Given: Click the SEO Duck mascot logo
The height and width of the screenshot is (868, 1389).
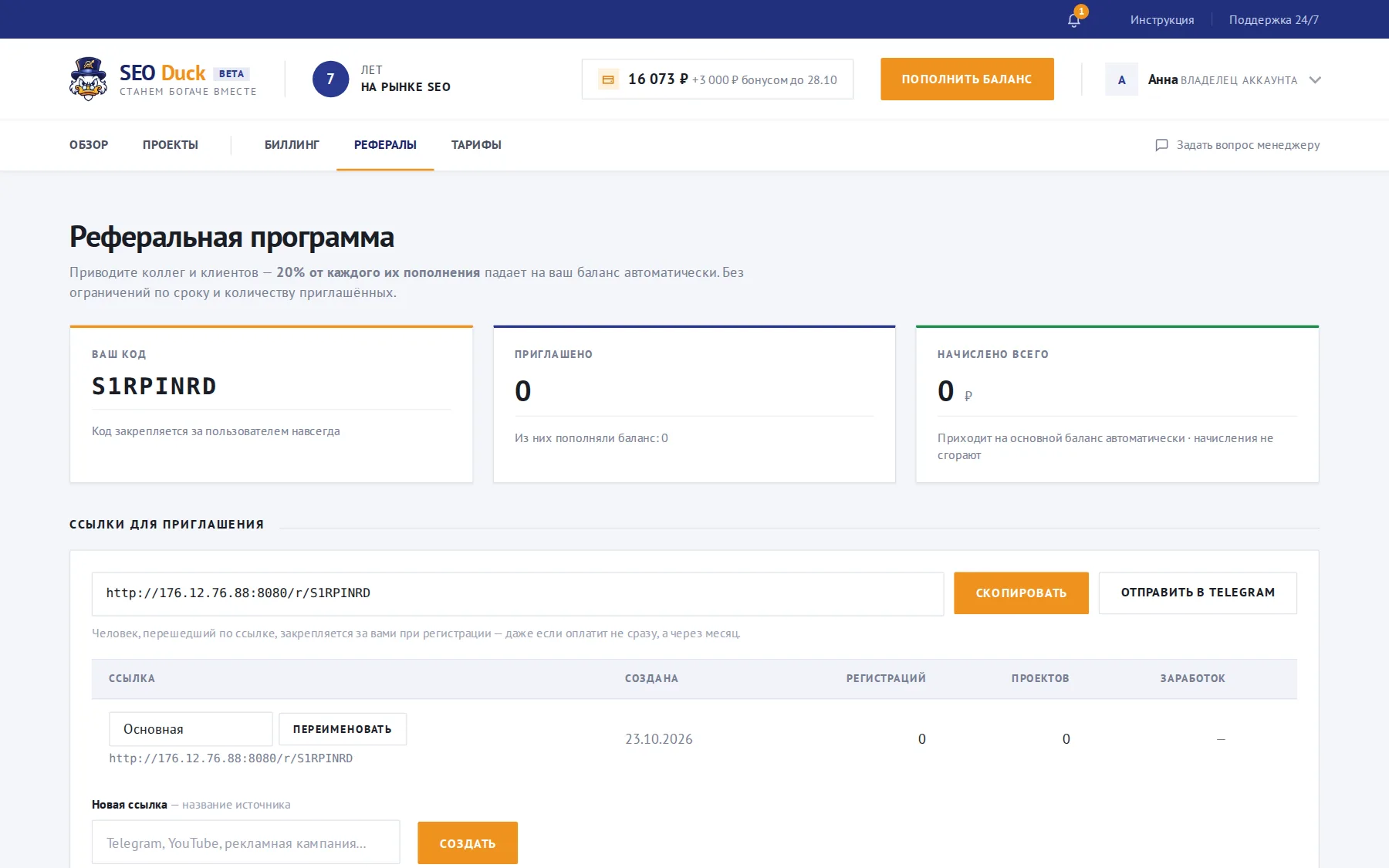Looking at the screenshot, I should click(88, 79).
